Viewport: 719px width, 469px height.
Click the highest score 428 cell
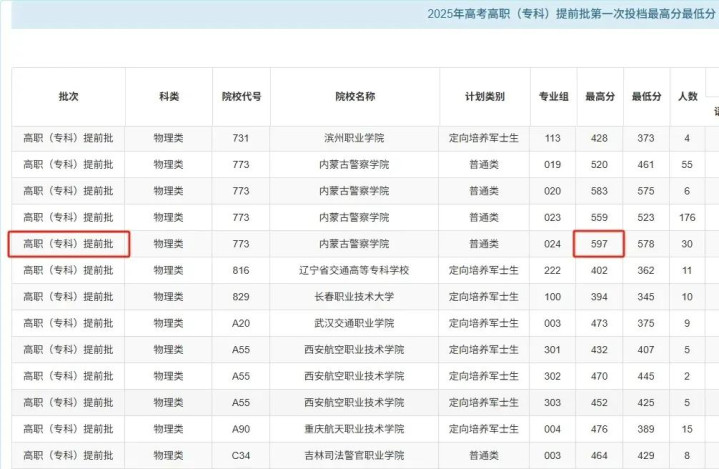click(599, 138)
